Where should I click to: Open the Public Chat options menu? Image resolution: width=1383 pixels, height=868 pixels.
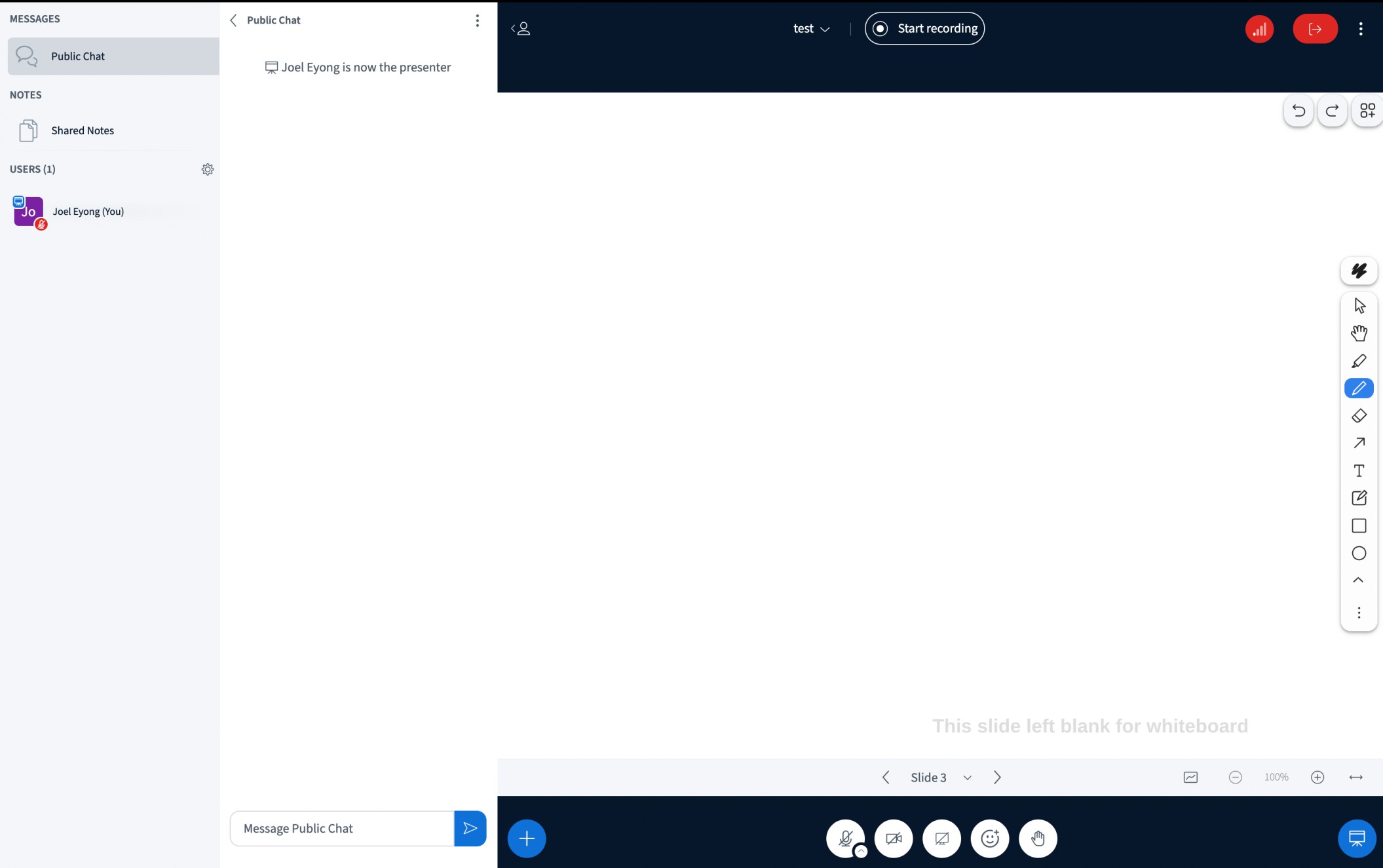[477, 20]
